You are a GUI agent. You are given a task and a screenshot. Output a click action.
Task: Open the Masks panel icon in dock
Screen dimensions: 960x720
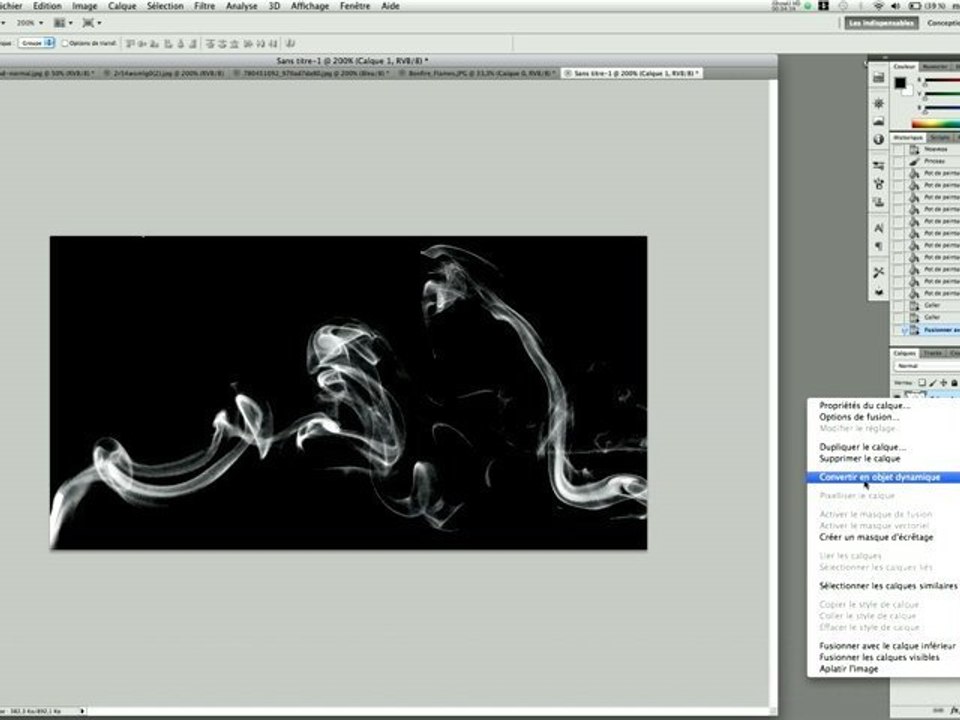[879, 121]
